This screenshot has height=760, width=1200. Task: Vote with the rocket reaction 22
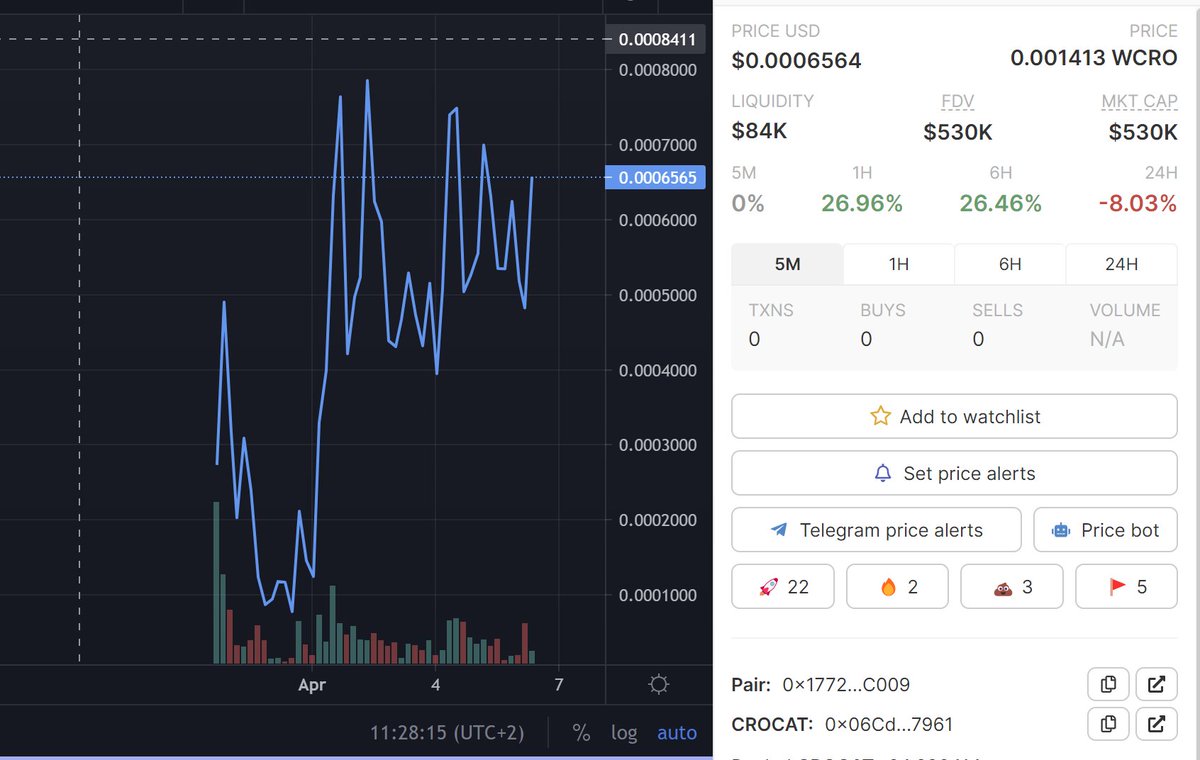(783, 587)
